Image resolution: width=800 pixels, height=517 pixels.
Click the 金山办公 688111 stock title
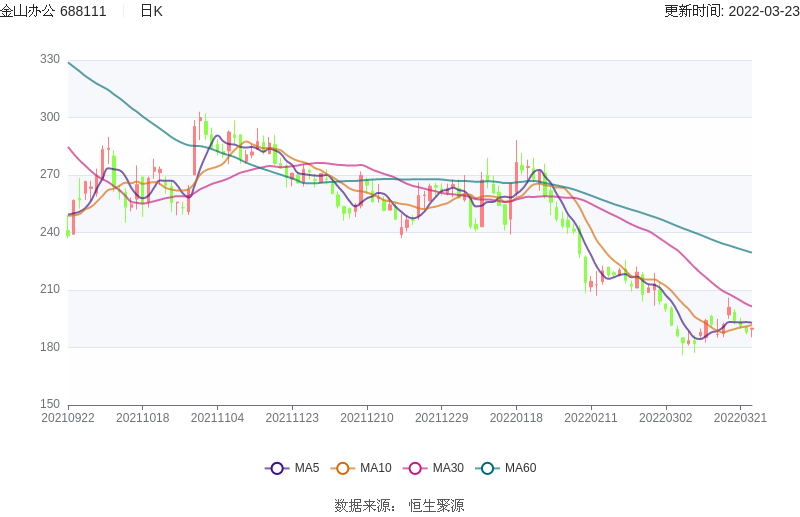(x=54, y=11)
